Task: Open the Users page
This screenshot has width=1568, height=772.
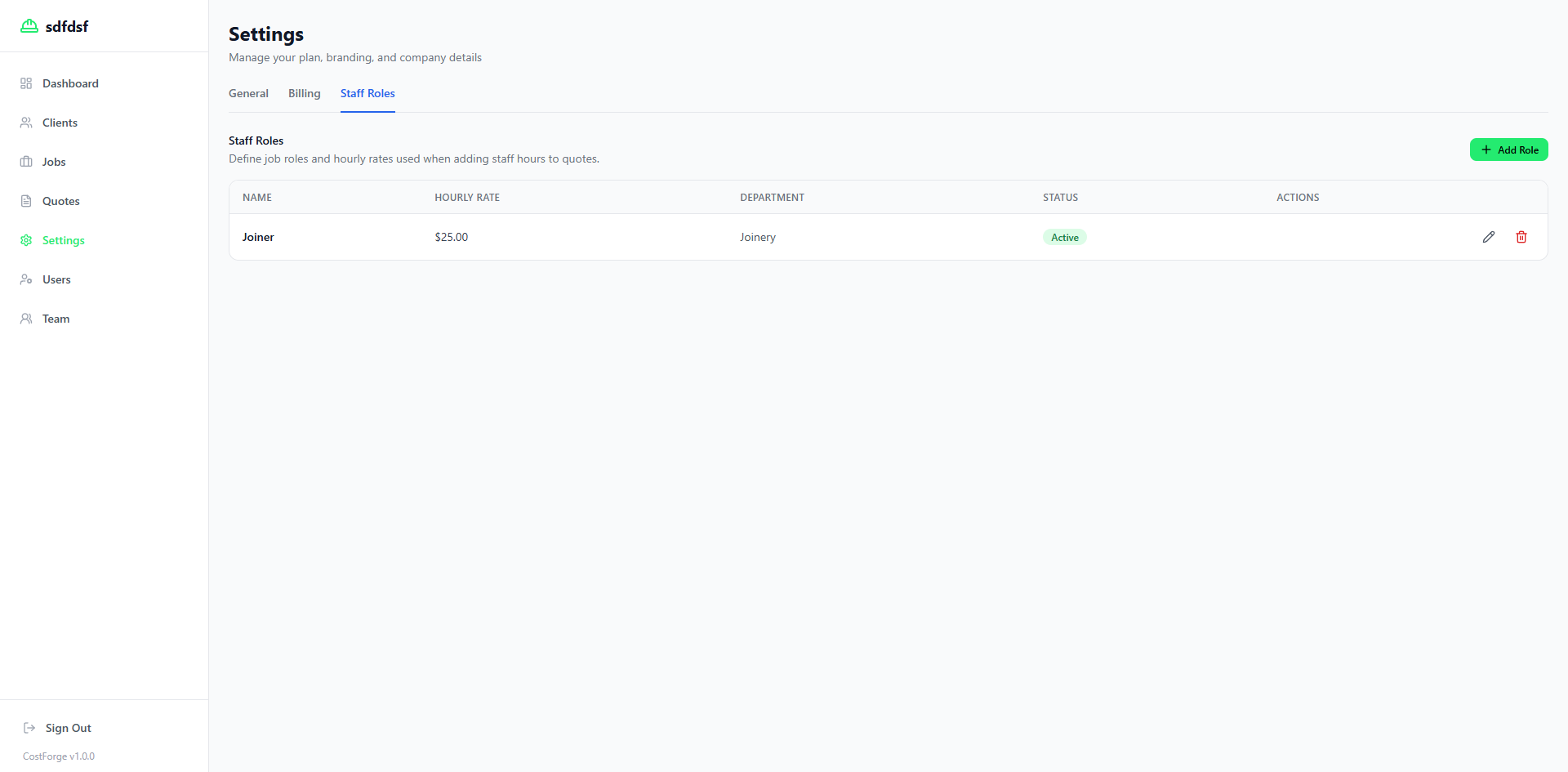Action: point(56,279)
